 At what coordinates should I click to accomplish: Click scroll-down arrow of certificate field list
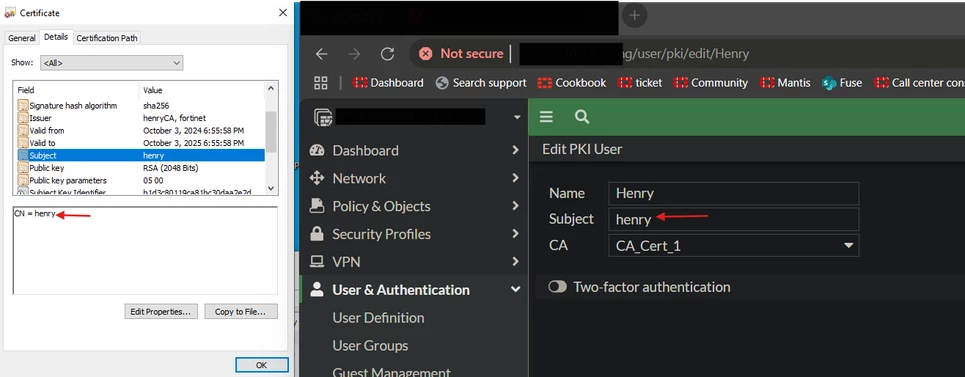[x=271, y=188]
